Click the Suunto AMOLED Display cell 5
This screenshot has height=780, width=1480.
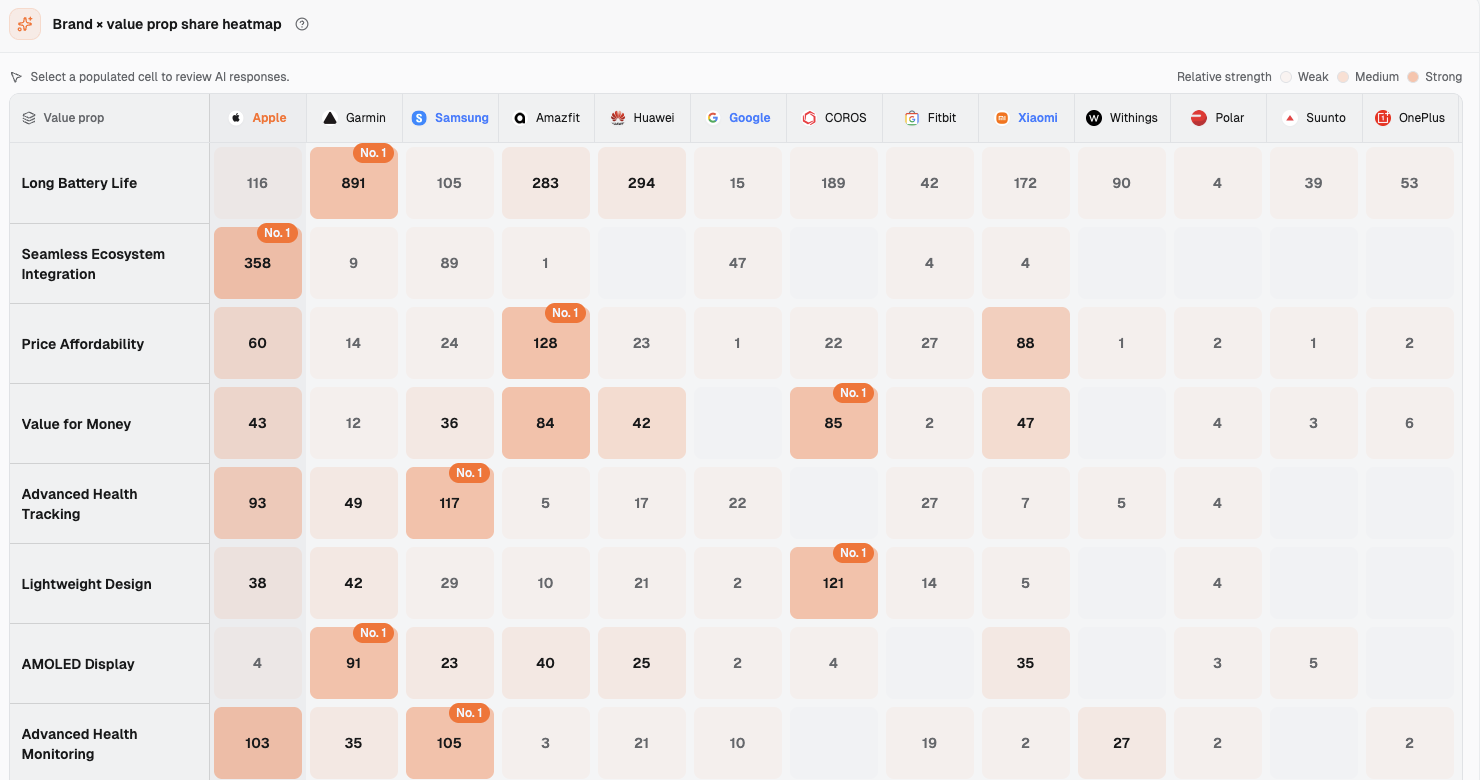pos(1314,663)
